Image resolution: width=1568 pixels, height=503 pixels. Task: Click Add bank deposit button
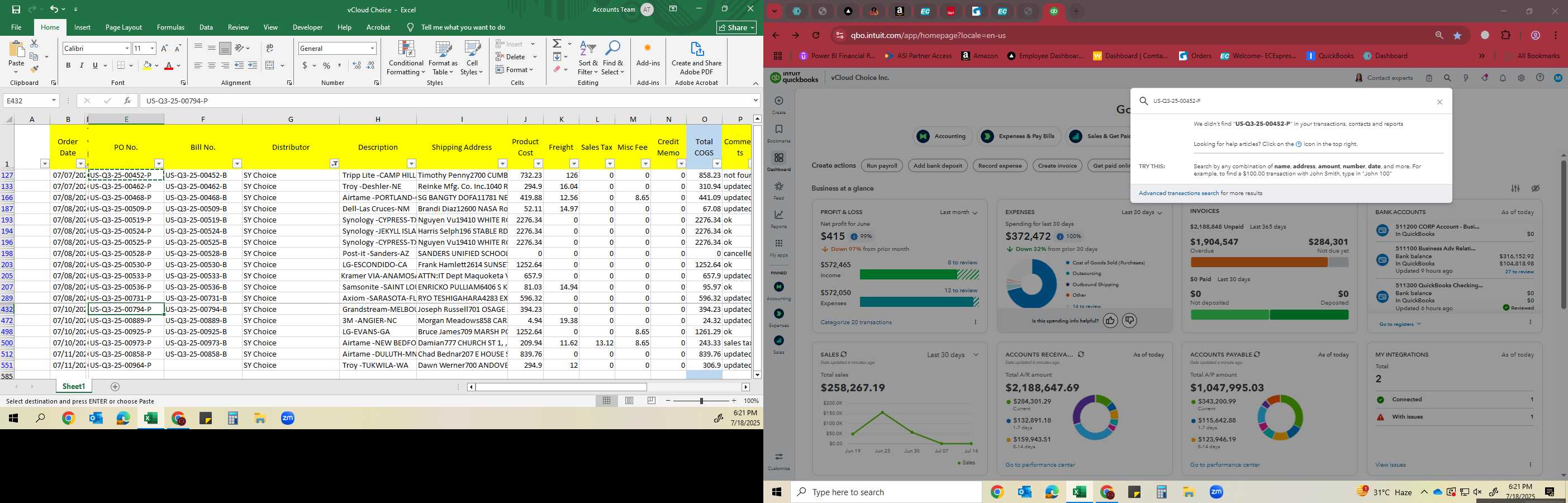tap(938, 165)
